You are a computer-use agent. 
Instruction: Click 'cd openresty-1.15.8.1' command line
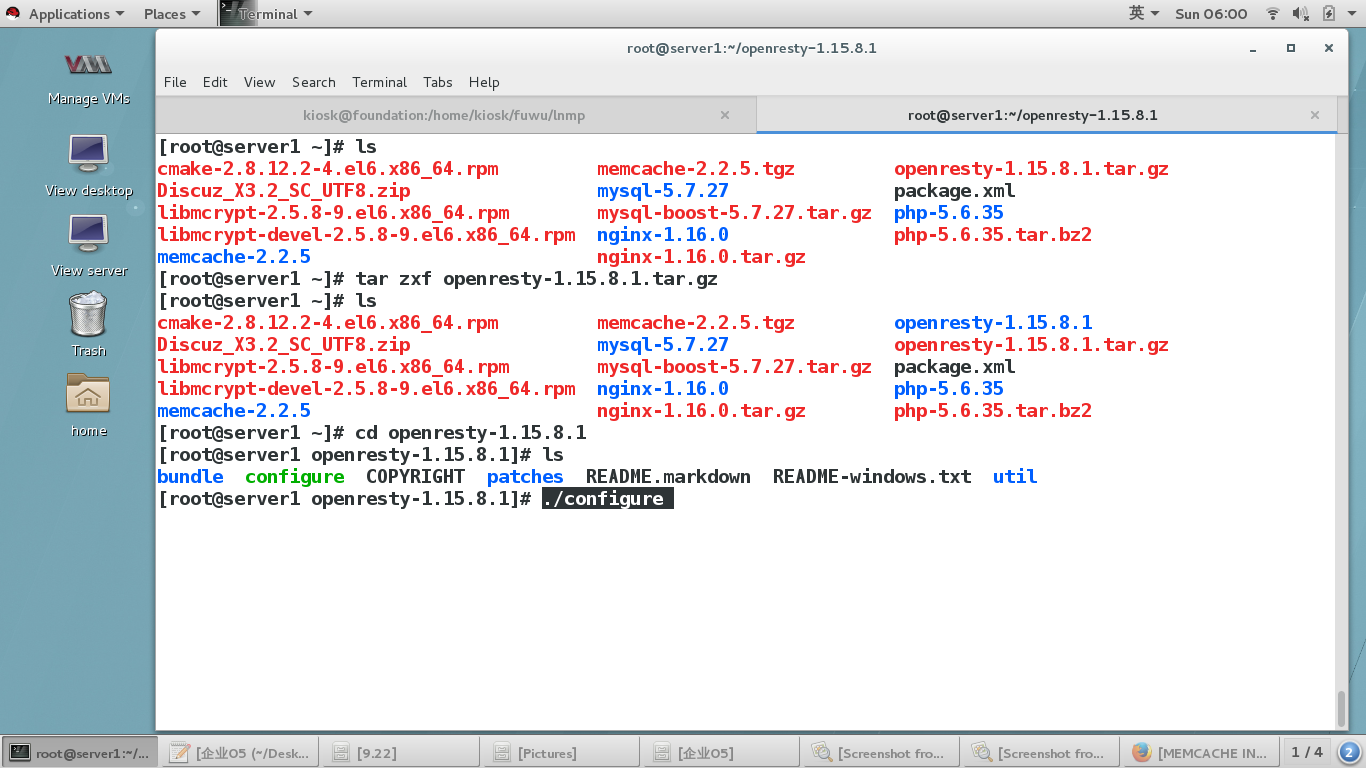(x=470, y=433)
